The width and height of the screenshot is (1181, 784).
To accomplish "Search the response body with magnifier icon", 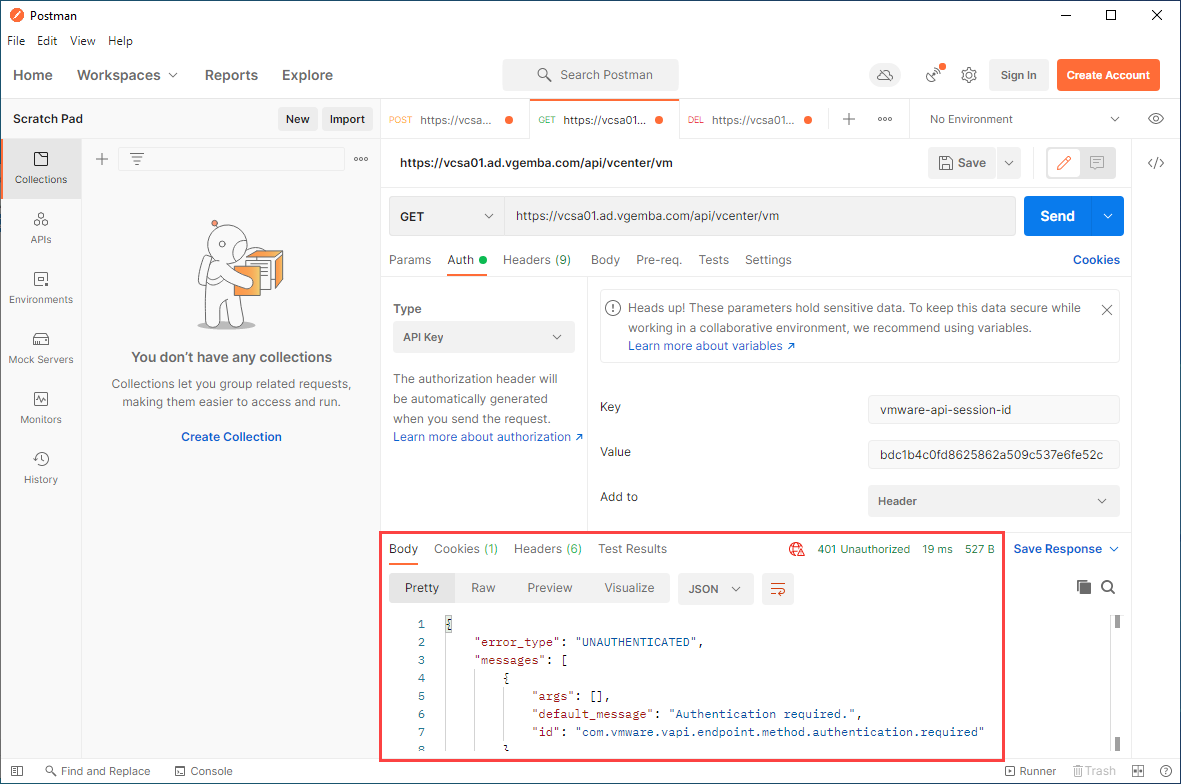I will (x=1107, y=587).
